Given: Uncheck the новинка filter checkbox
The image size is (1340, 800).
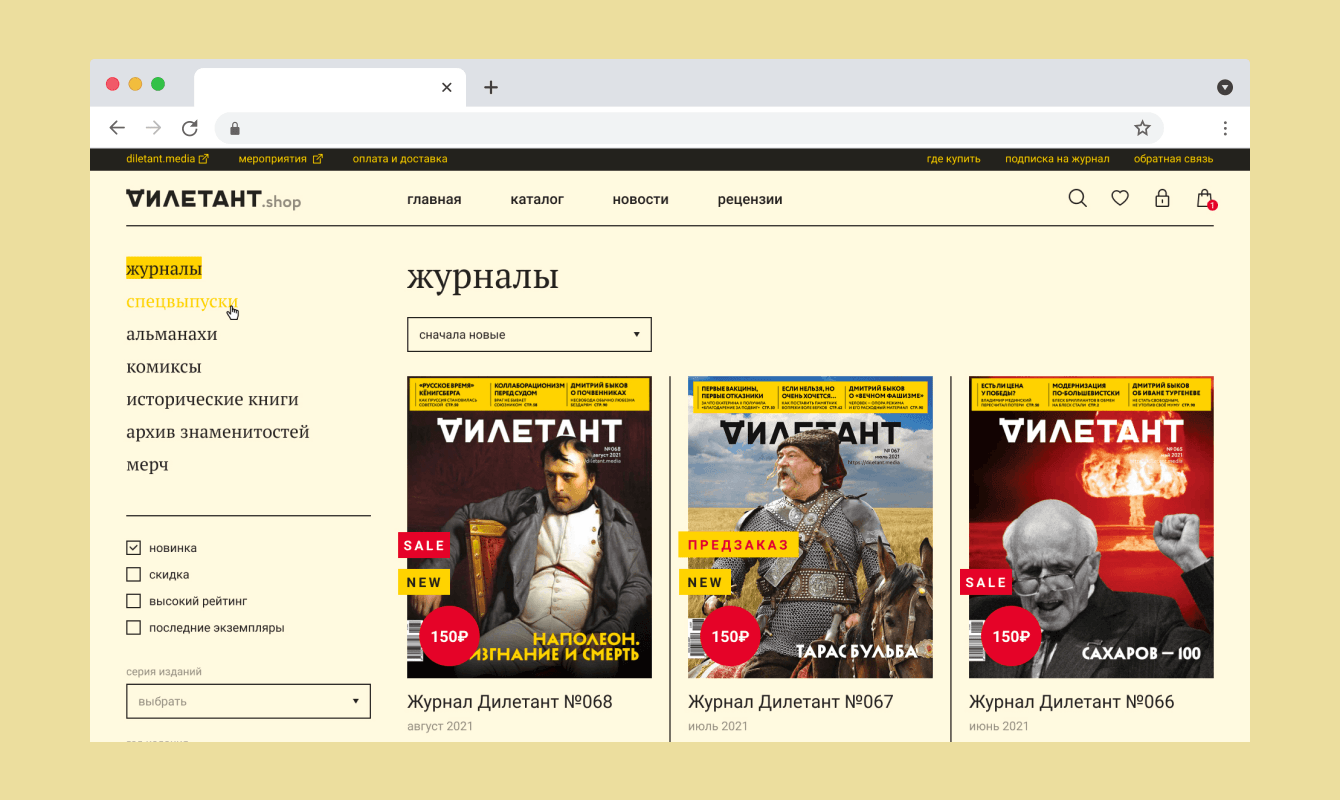Looking at the screenshot, I should 133,548.
